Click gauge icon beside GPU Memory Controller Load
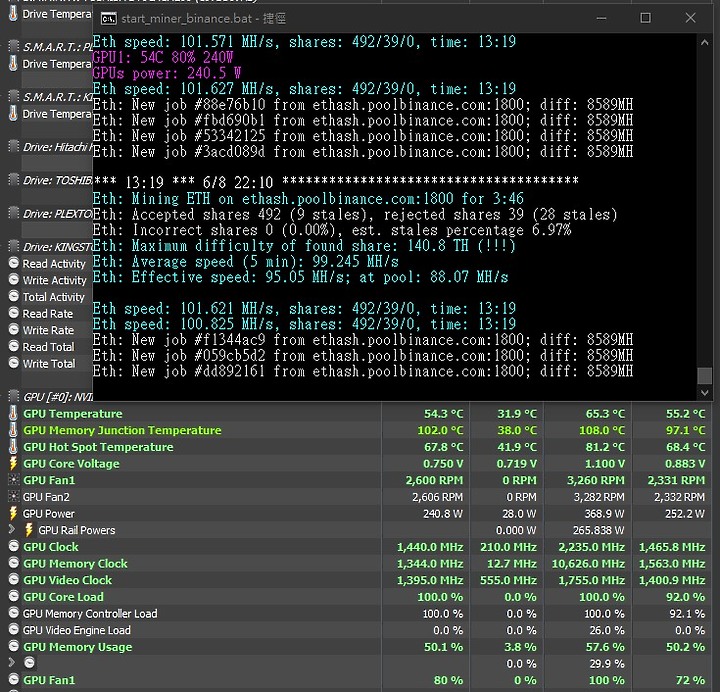This screenshot has height=692, width=720. point(14,613)
